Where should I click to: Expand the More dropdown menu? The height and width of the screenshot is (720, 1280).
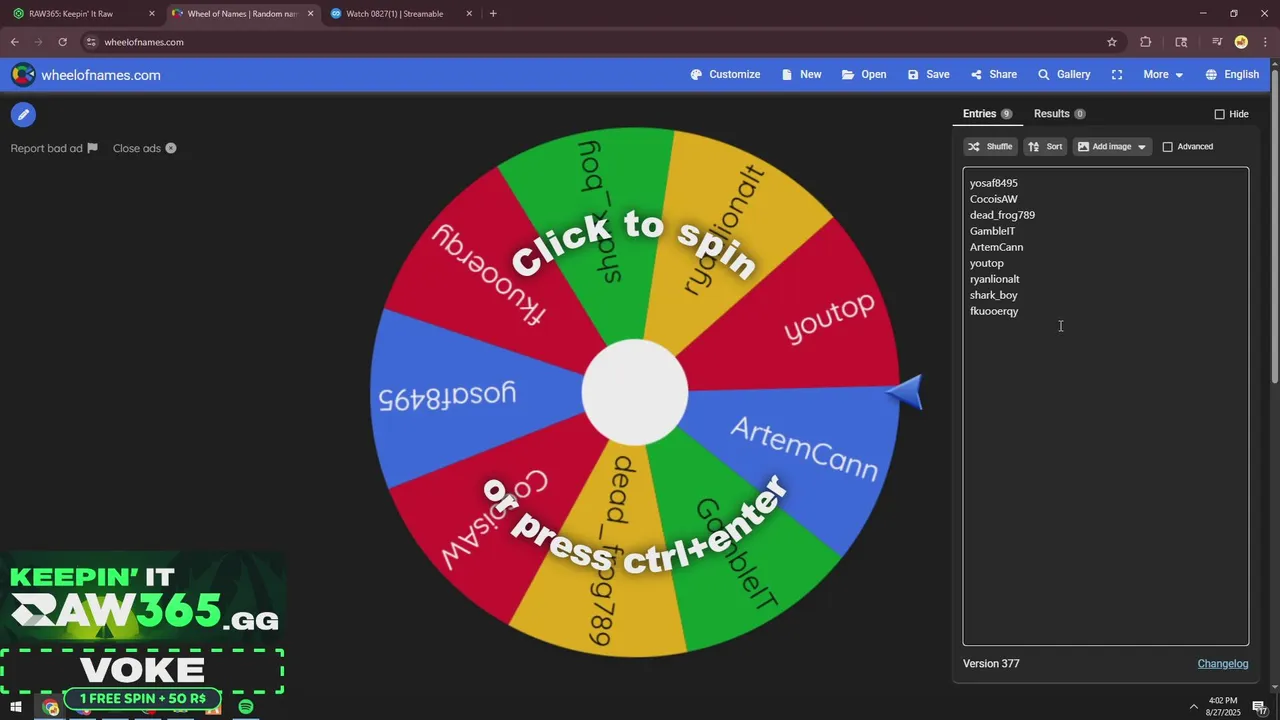coord(1163,75)
